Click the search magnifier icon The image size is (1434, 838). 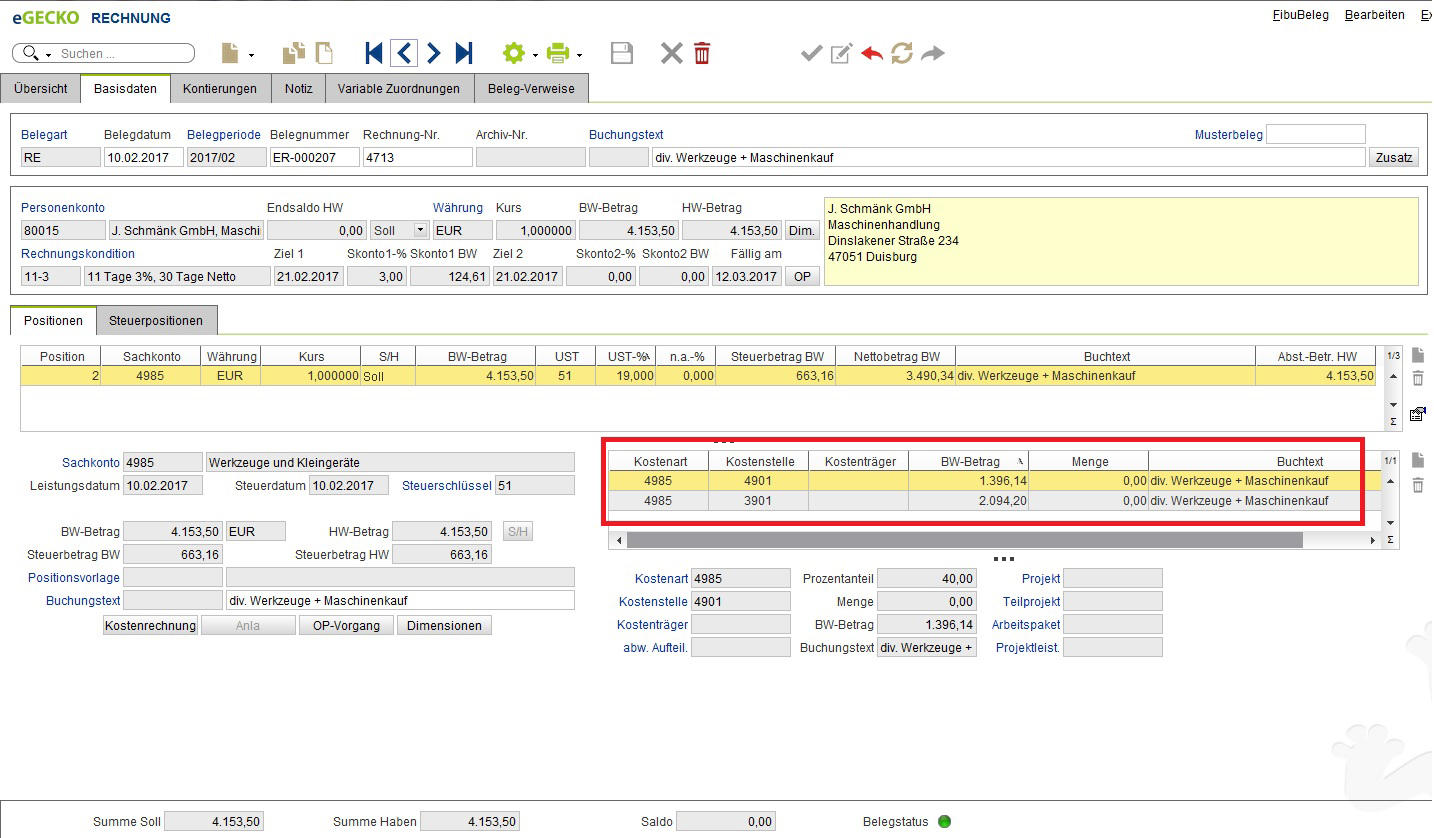click(31, 53)
